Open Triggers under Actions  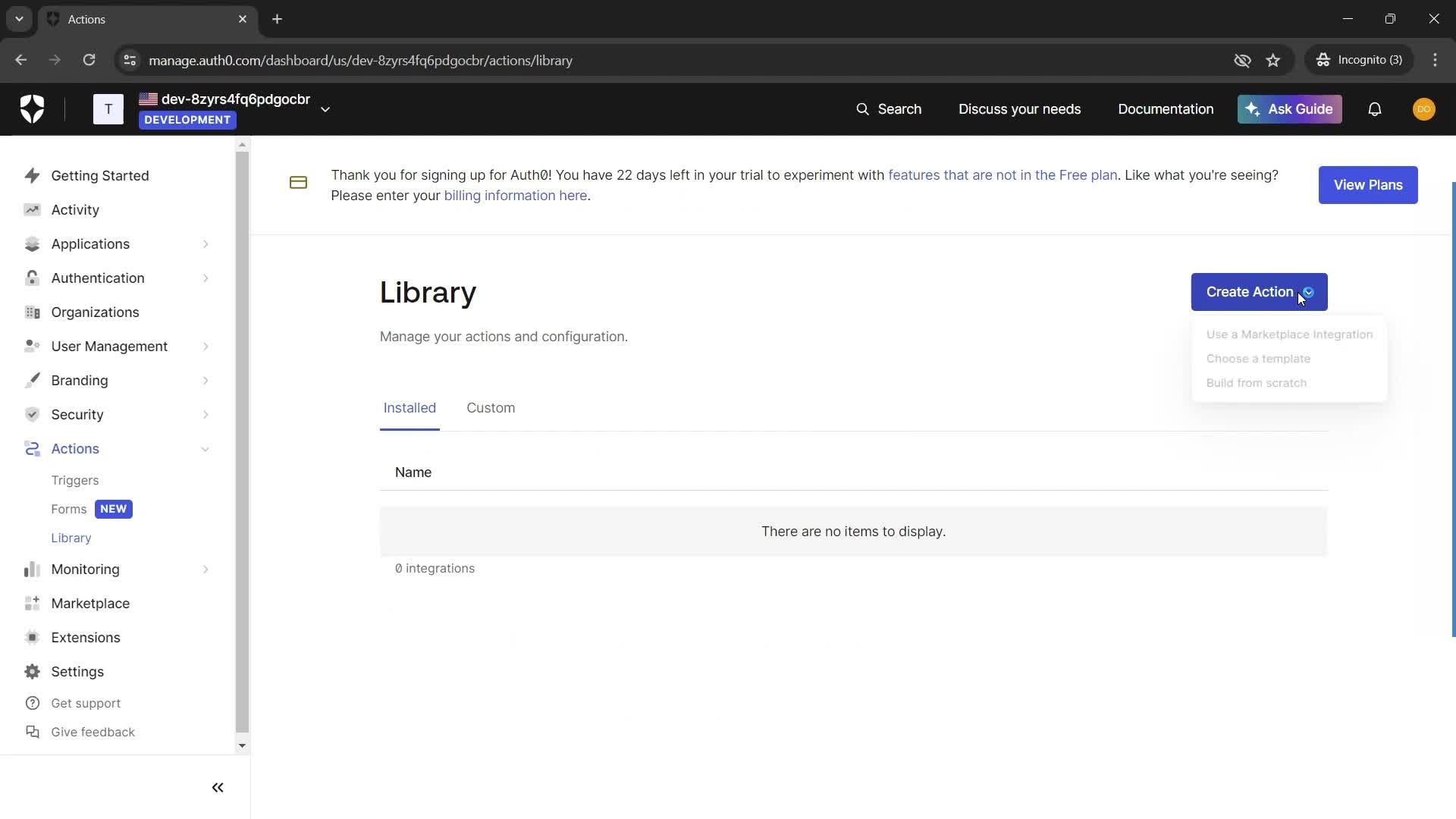75,481
